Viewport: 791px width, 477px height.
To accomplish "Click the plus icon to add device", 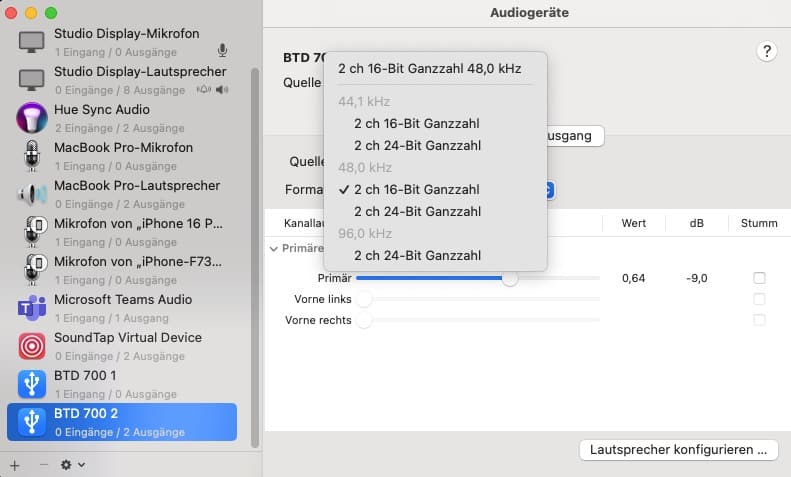I will pyautogui.click(x=14, y=465).
